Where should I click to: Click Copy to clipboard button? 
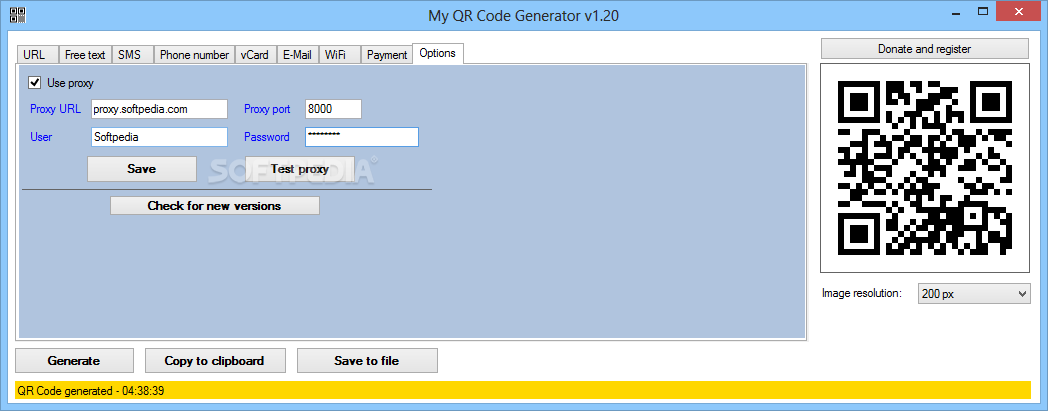click(215, 361)
